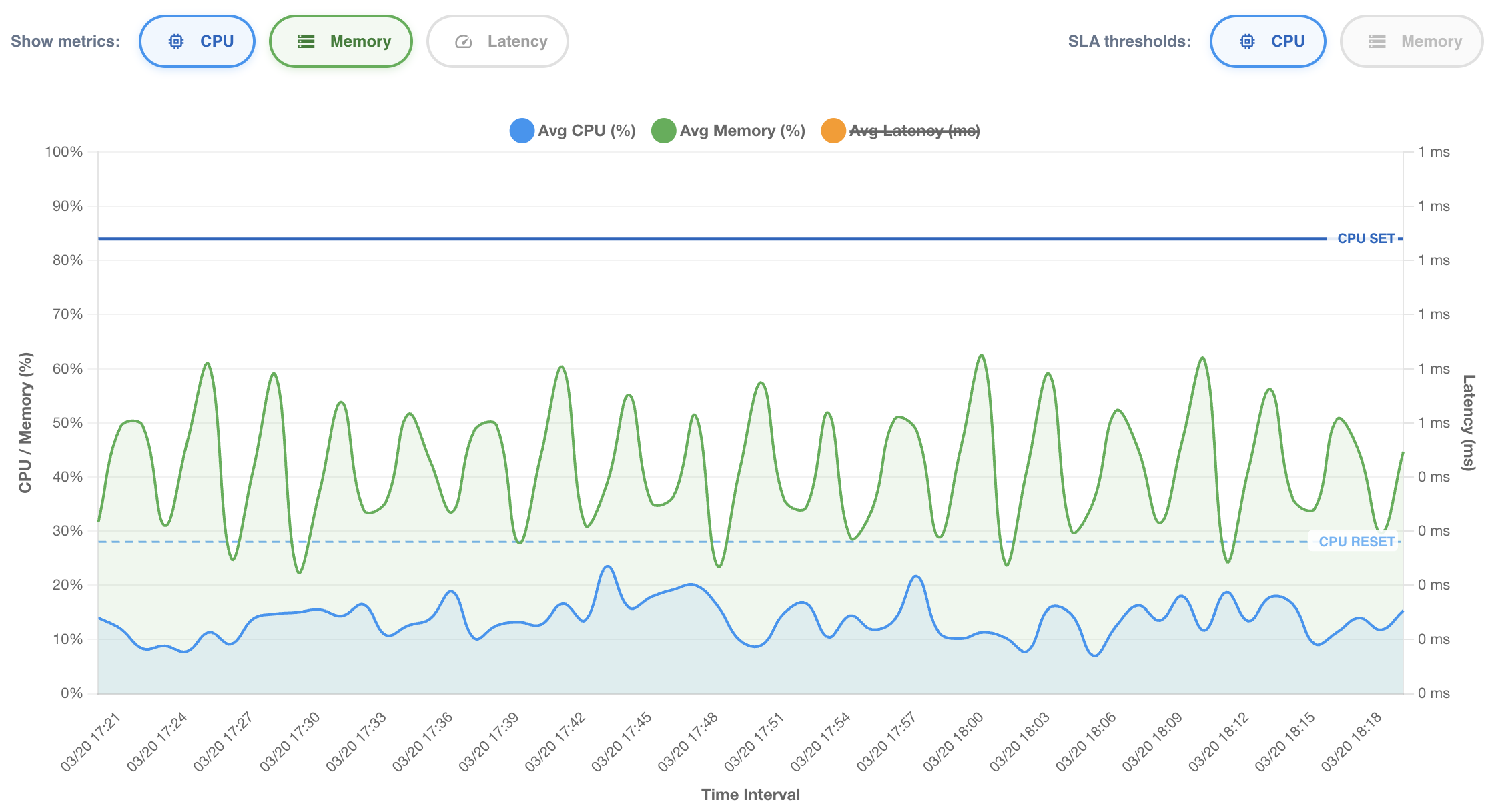Click the 03/20 17:42 tick on time axis
This screenshot has height=812, width=1500.
(556, 742)
